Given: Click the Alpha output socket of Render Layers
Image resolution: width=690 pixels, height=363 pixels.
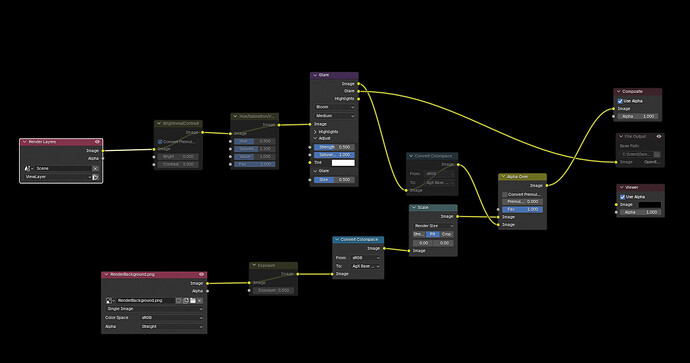Looking at the screenshot, I should [x=103, y=158].
